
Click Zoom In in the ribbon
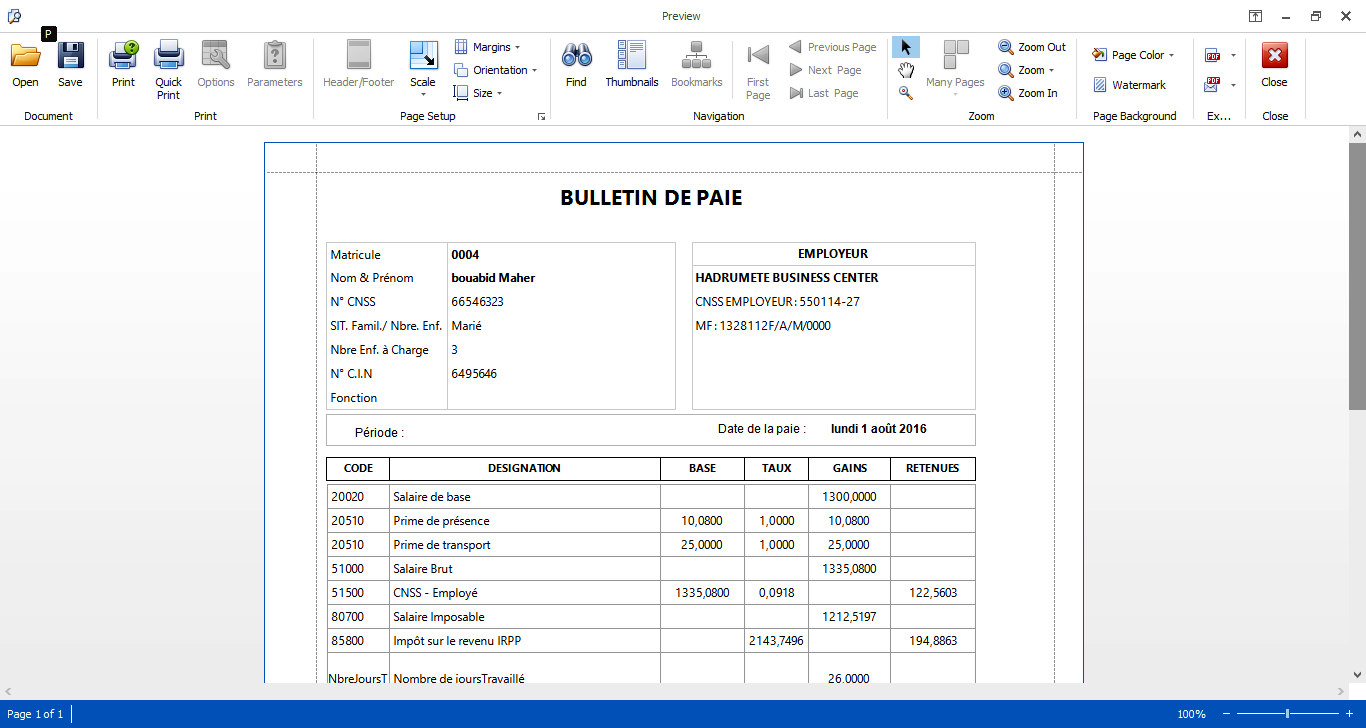[x=1028, y=93]
